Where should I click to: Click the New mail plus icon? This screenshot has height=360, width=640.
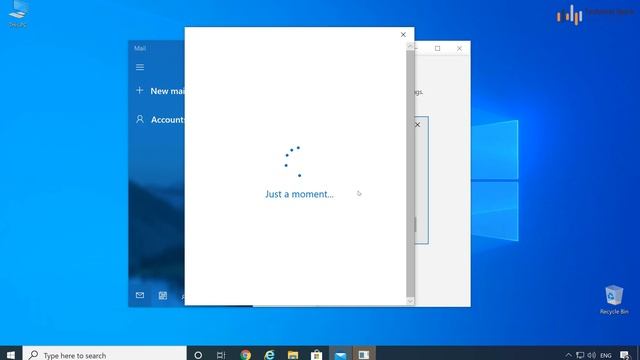pos(140,90)
